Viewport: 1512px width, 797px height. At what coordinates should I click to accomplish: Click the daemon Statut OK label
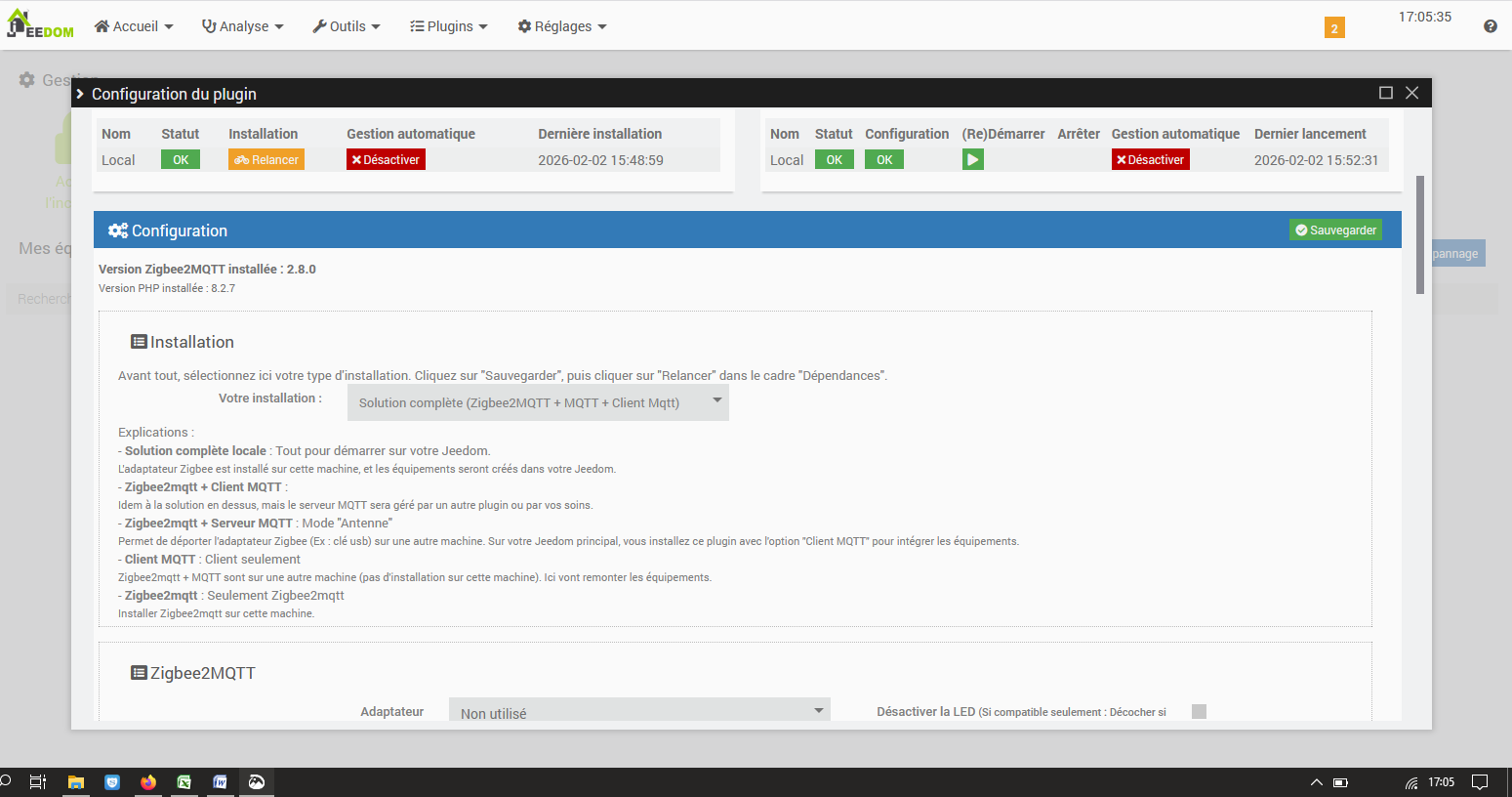click(x=835, y=160)
